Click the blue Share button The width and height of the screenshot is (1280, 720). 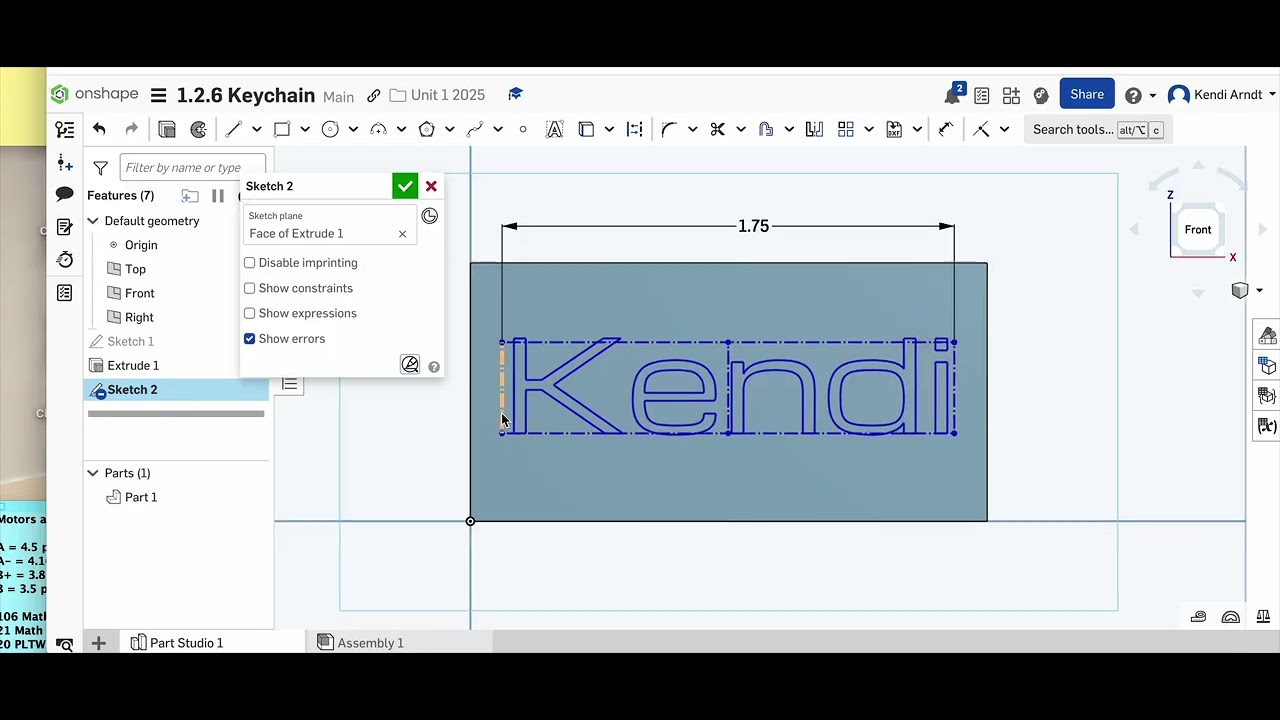[x=1087, y=94]
